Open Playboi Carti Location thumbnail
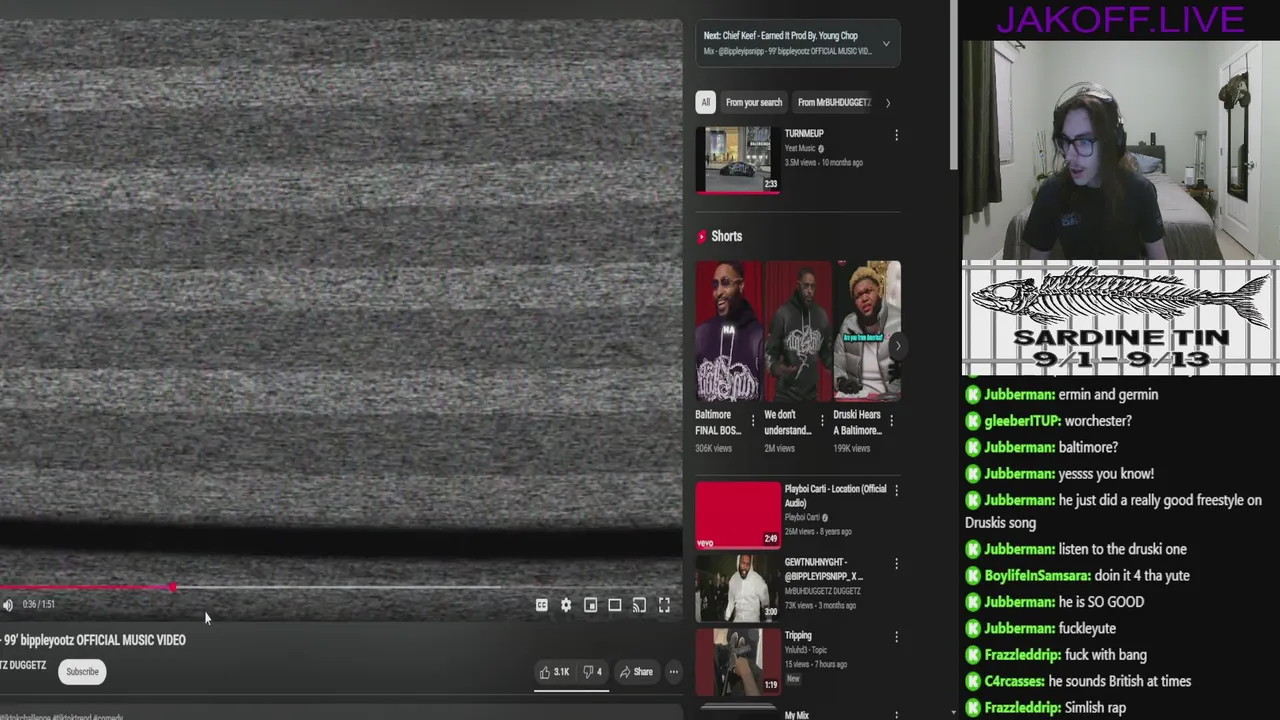This screenshot has height=720, width=1280. tap(738, 515)
